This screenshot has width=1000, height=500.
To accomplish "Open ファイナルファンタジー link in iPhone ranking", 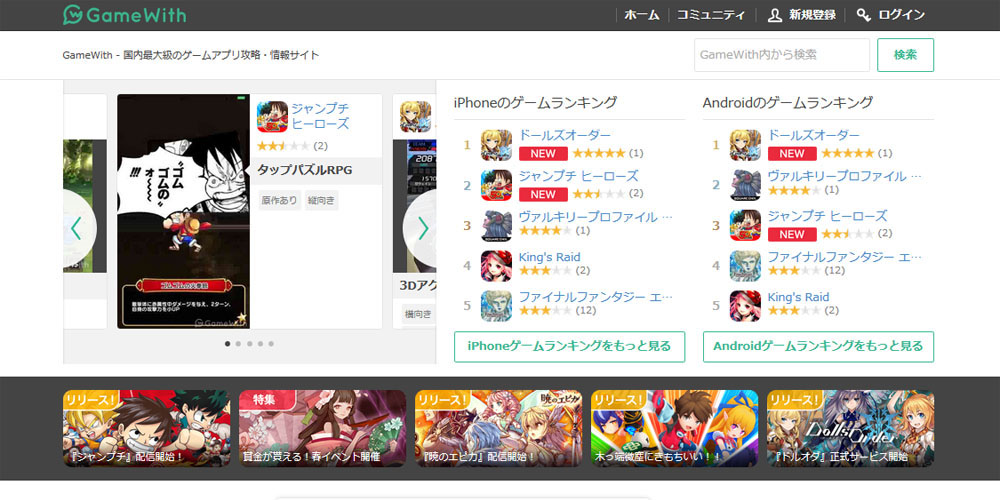I will click(596, 297).
